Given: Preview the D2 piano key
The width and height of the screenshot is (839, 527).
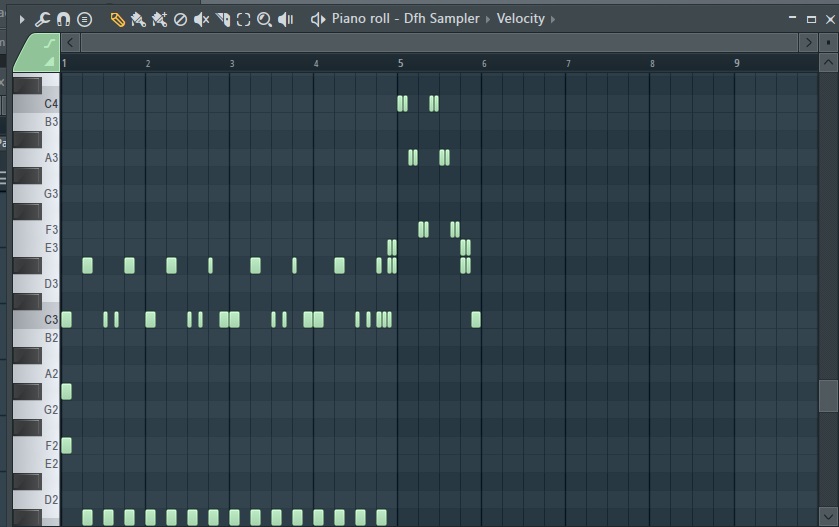Looking at the screenshot, I should click(x=36, y=500).
